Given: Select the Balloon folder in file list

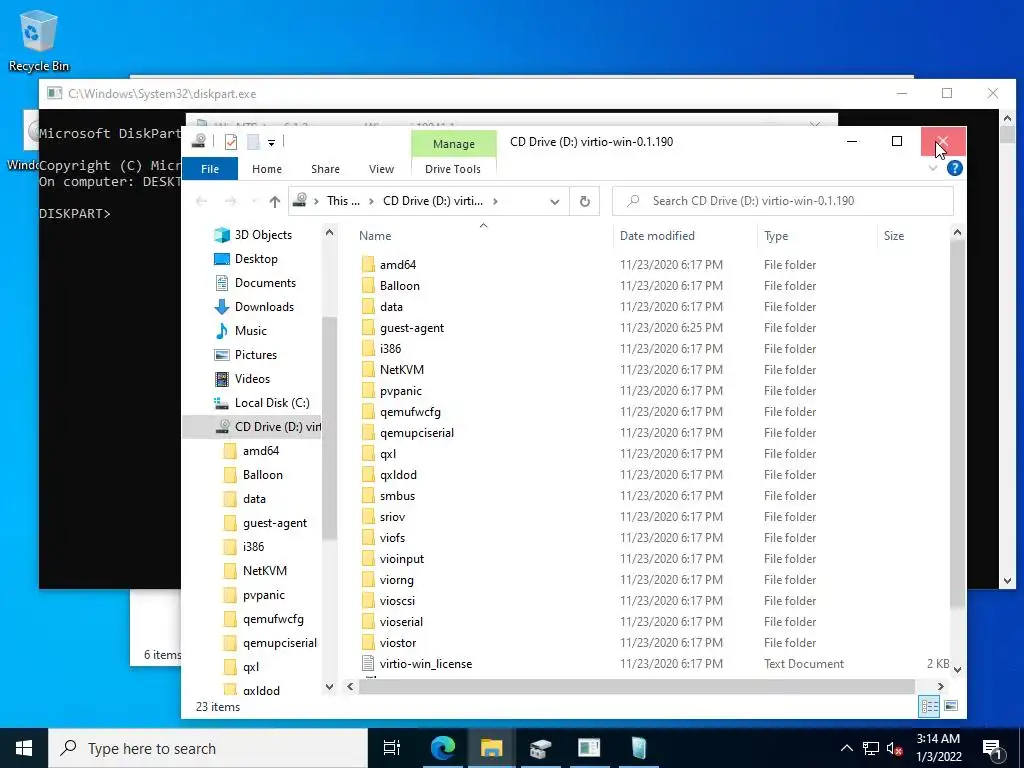Looking at the screenshot, I should (391, 285).
